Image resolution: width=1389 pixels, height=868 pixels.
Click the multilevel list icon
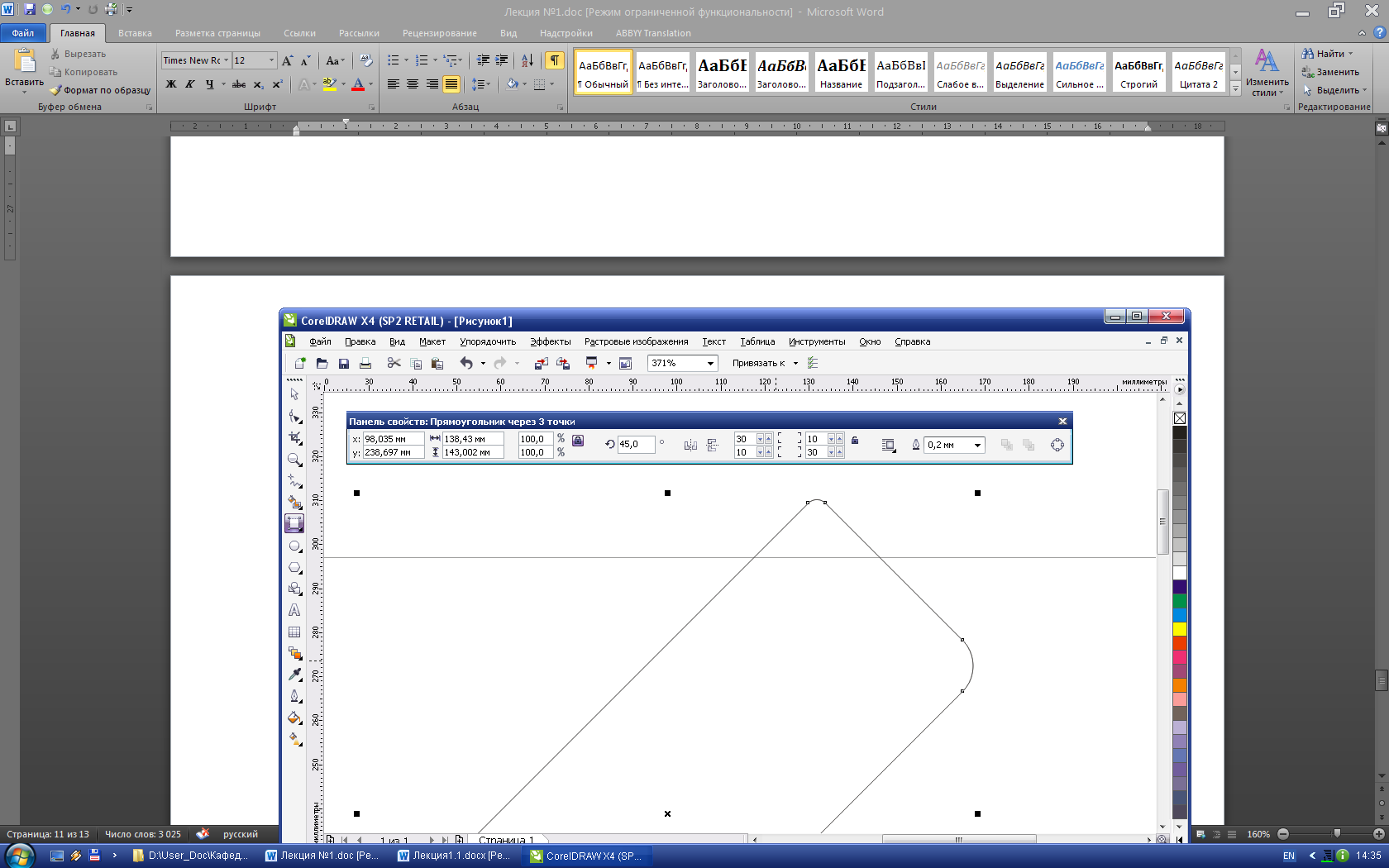click(x=451, y=60)
